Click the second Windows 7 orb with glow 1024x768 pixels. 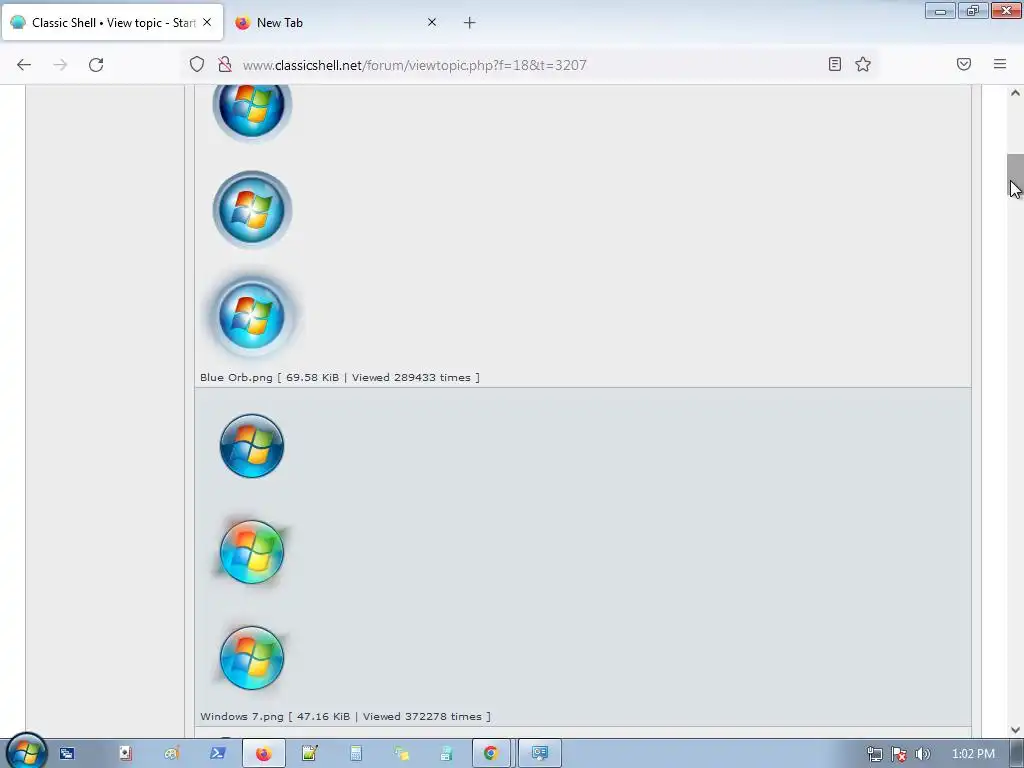252,552
